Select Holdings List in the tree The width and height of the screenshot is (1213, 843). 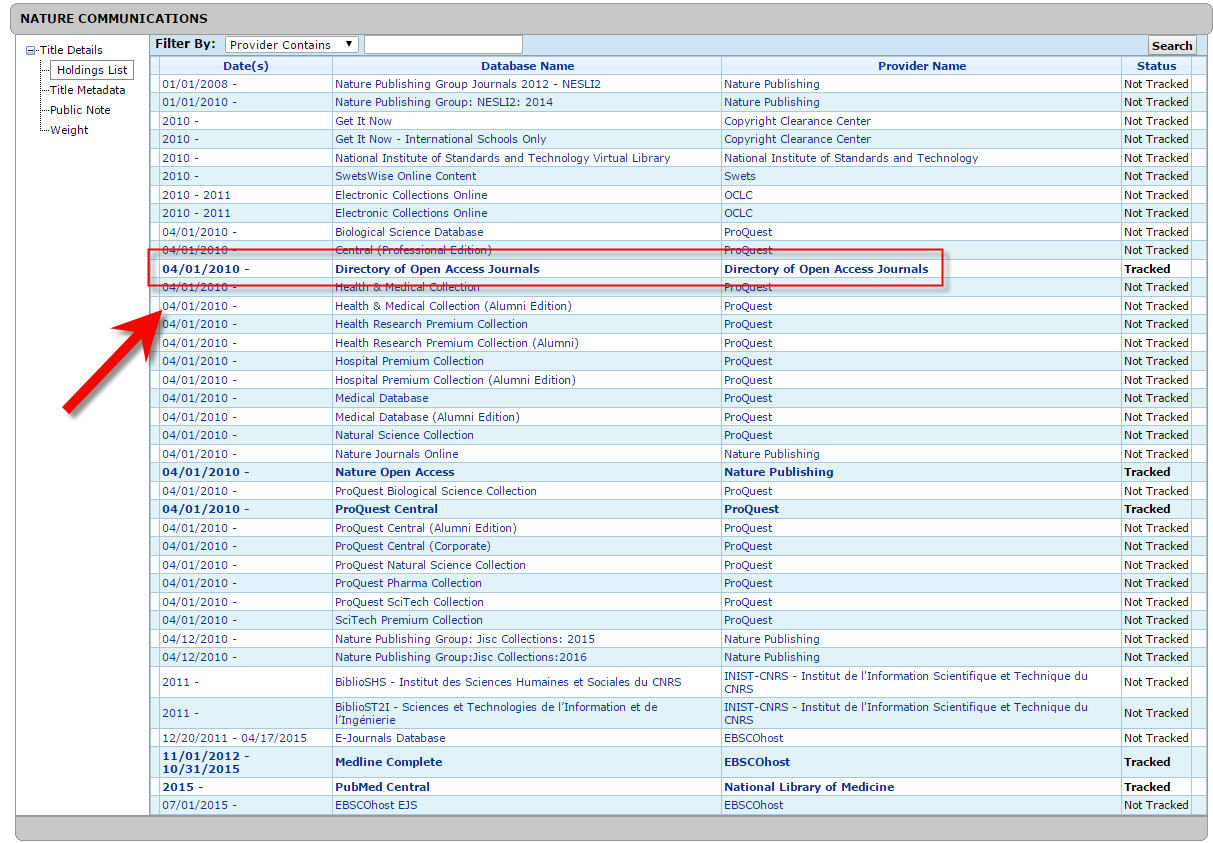click(92, 70)
